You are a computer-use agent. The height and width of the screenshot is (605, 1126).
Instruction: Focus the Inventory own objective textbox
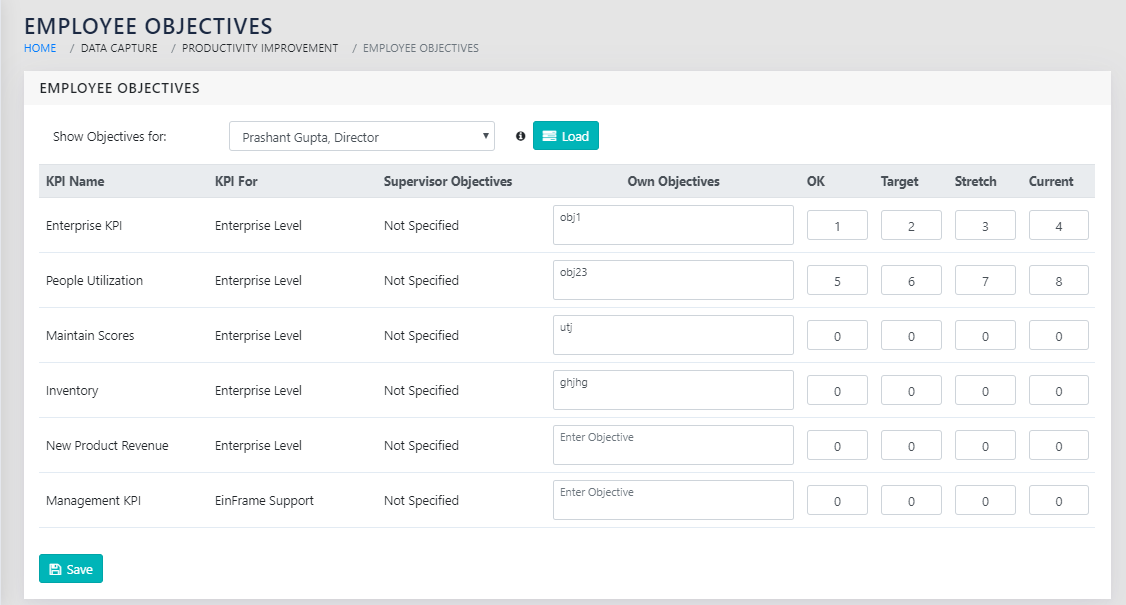673,390
